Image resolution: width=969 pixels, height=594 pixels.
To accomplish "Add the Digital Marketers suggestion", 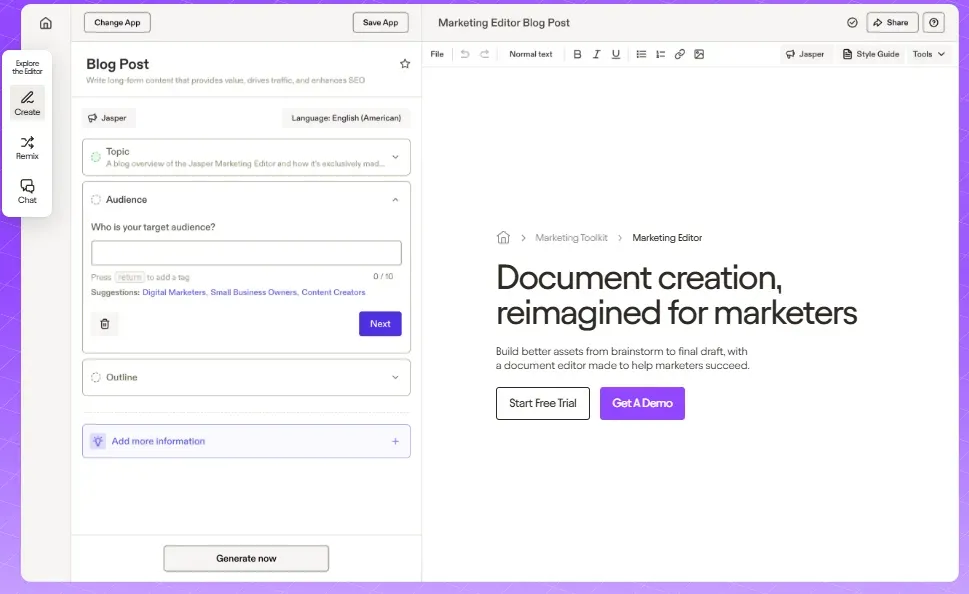I will point(174,292).
